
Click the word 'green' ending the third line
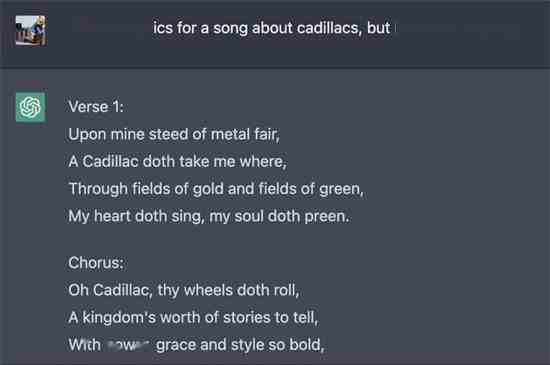click(341, 189)
